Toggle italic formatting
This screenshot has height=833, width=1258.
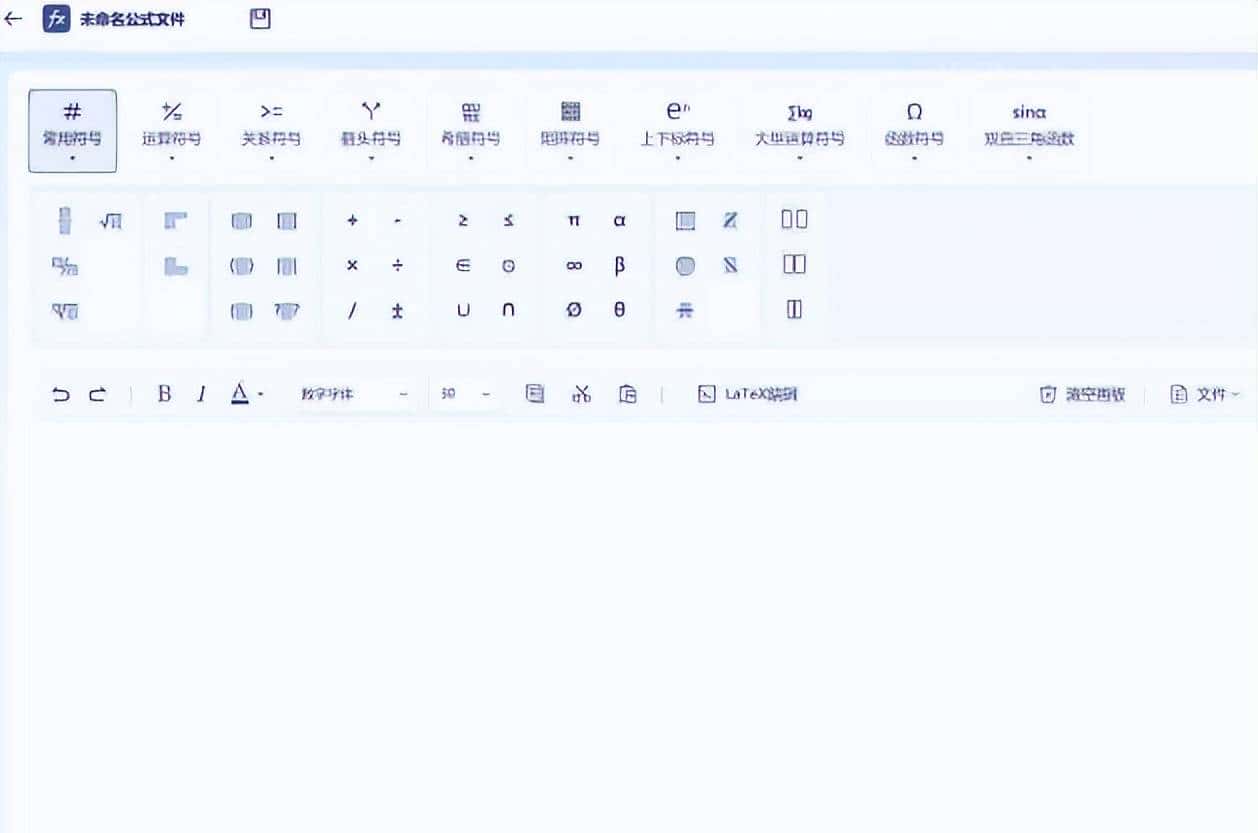click(201, 393)
